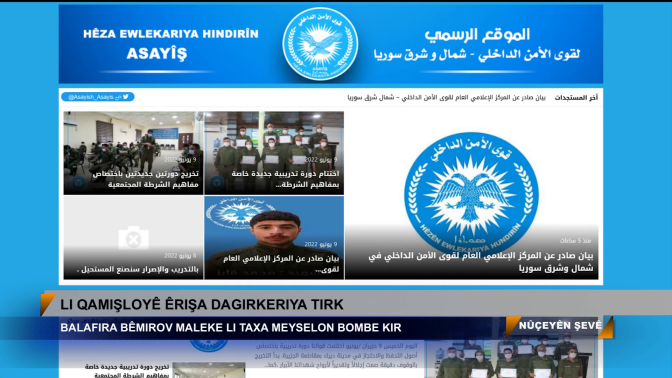Click the bottom-left 'تخريج دورة تدريبية جديدة' headline
The width and height of the screenshot is (672, 378).
pos(127,371)
